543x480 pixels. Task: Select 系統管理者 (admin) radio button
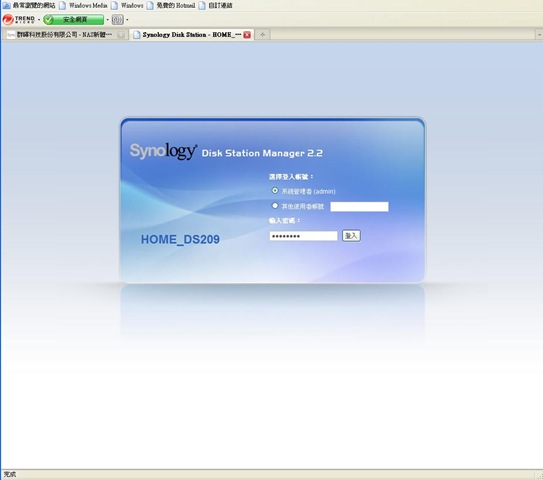click(x=275, y=190)
